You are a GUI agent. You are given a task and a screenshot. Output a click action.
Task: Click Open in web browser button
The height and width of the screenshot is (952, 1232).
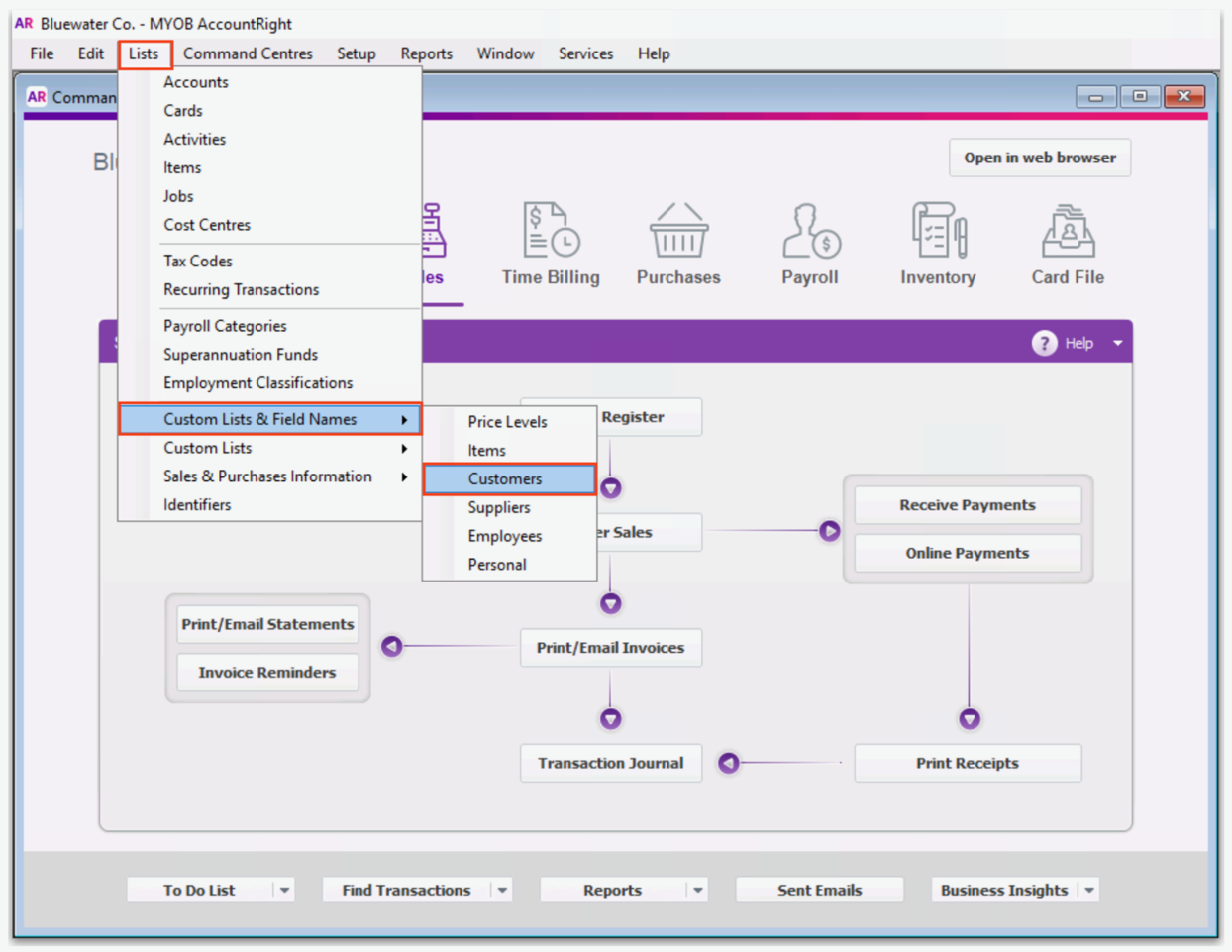coord(1040,158)
